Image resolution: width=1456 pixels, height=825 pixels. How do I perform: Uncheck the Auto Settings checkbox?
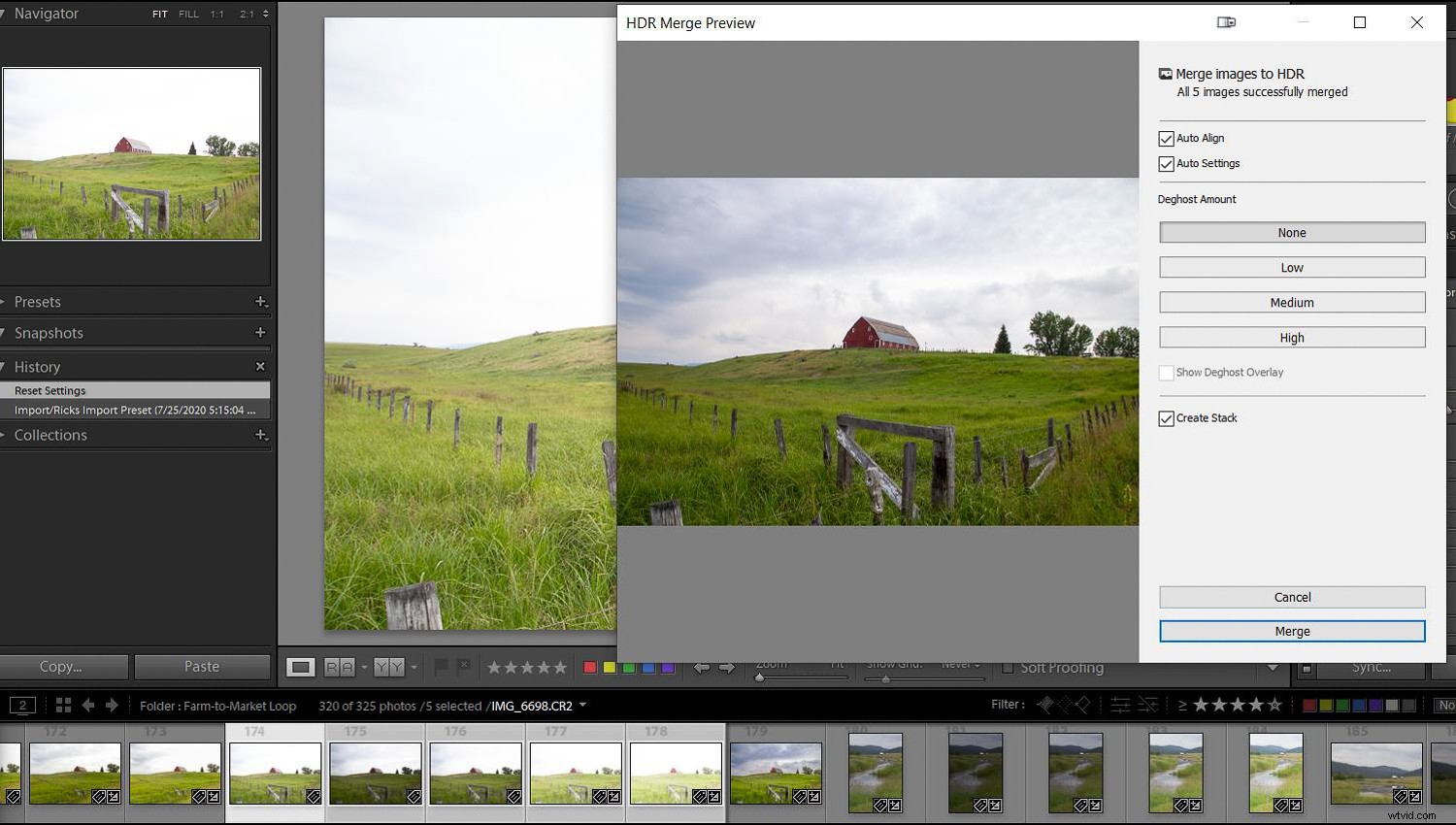click(x=1166, y=164)
